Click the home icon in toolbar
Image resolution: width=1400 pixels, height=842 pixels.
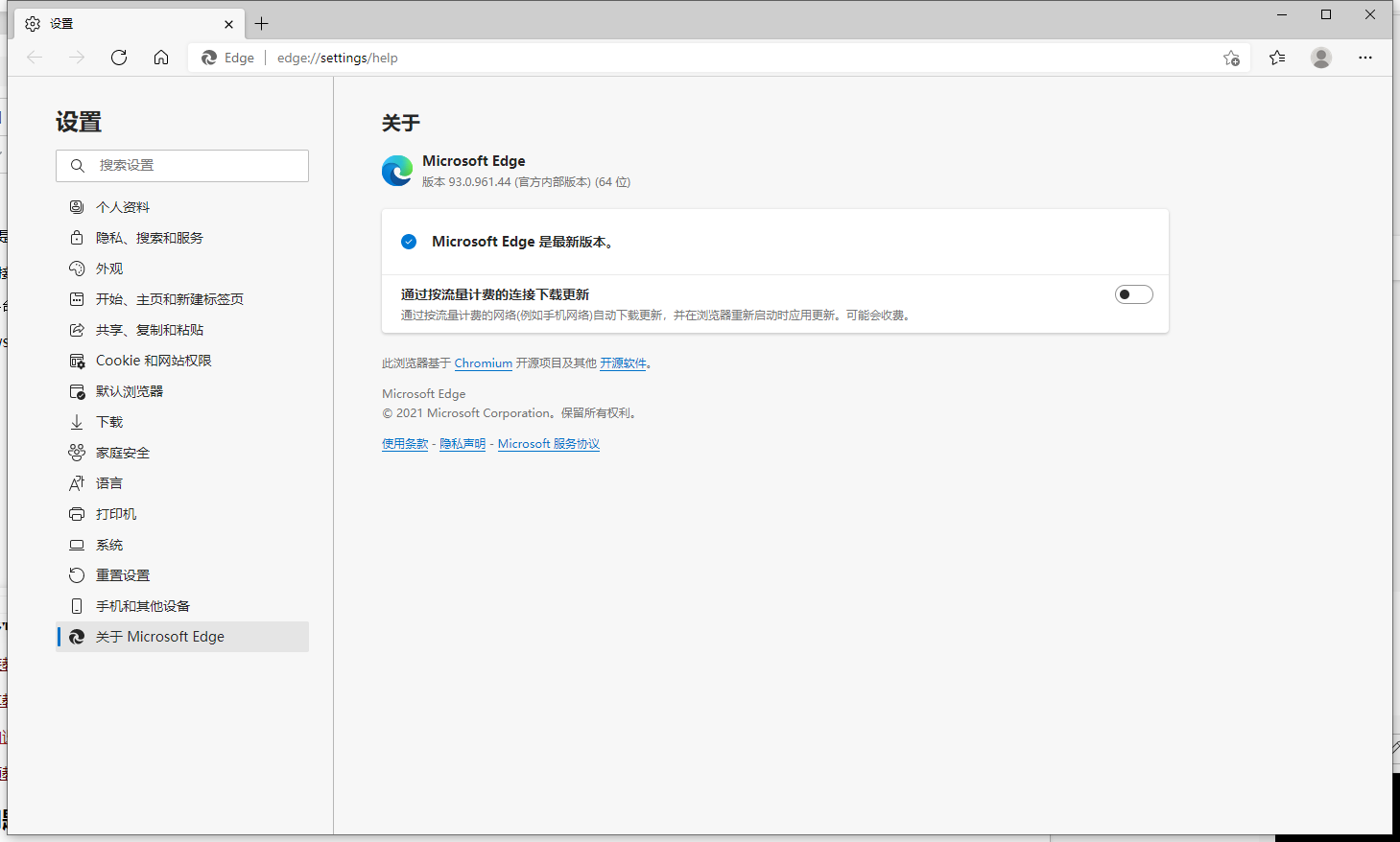pyautogui.click(x=161, y=58)
